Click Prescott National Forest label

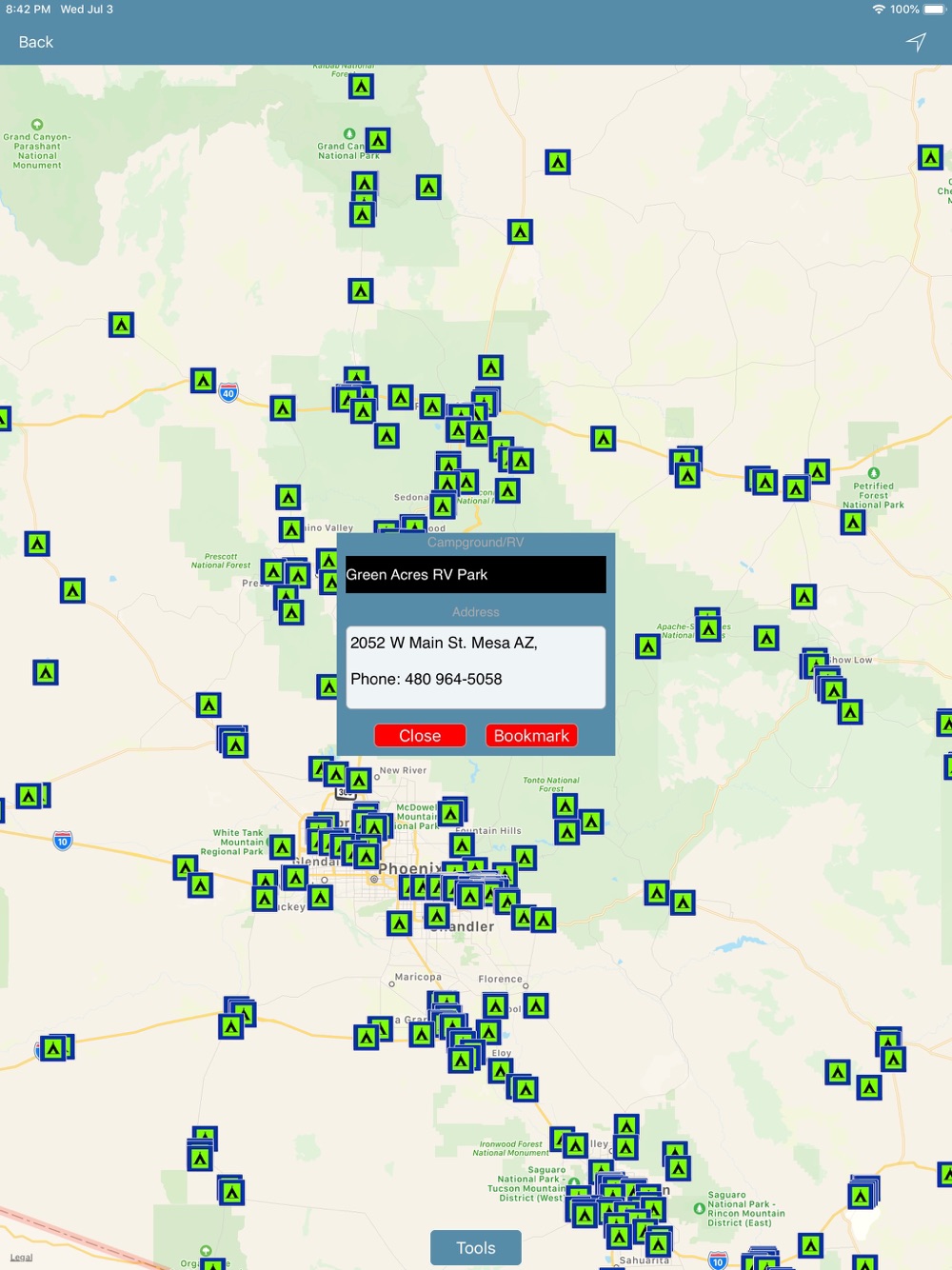[x=221, y=561]
